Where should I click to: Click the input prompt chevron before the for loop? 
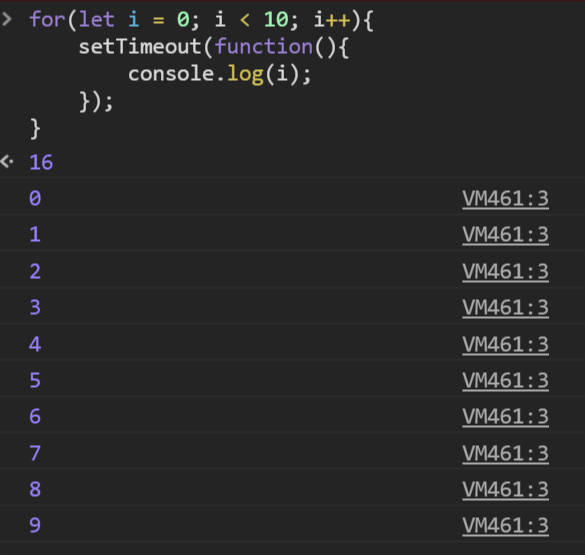coord(7,19)
